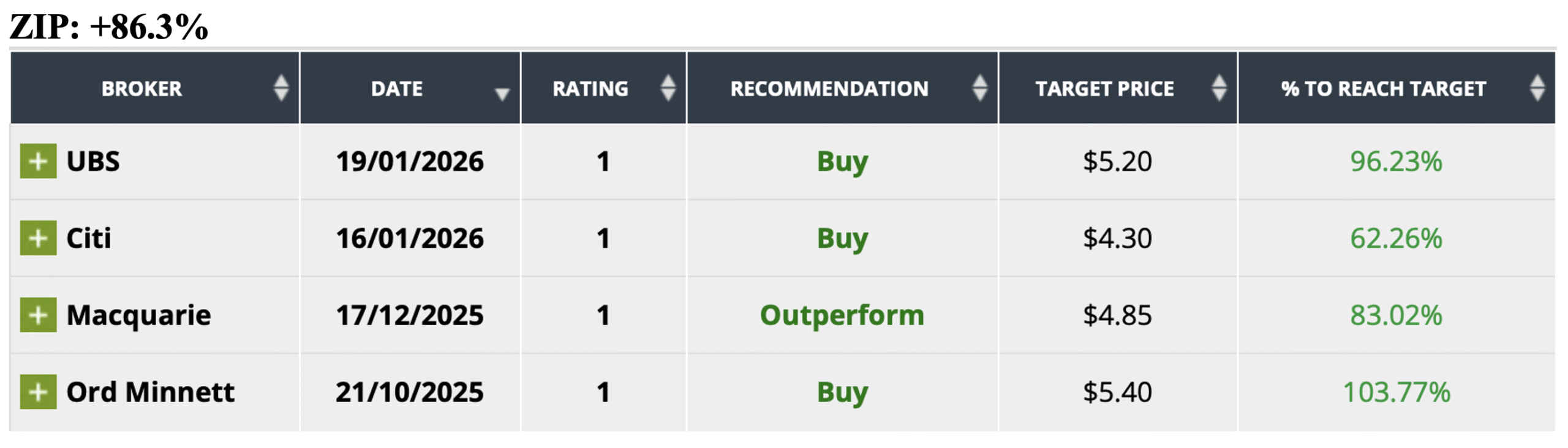
Task: Click the Ord Minnett broker name
Action: coord(150,392)
